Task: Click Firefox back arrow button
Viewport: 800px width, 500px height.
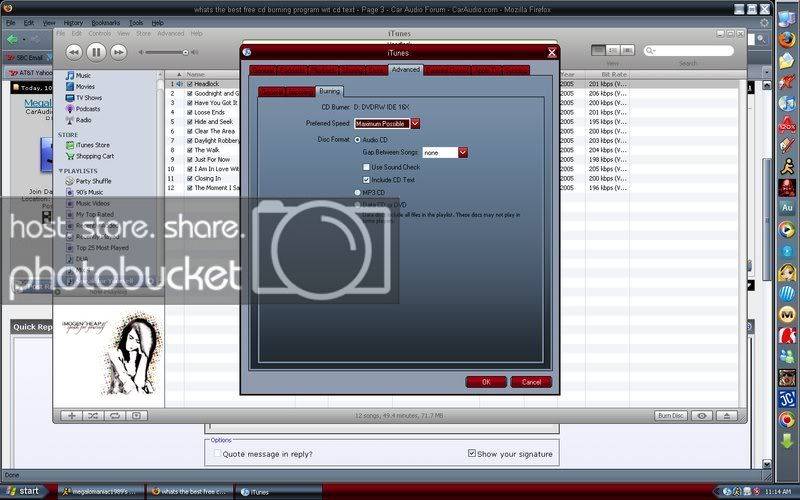Action: 12,39
